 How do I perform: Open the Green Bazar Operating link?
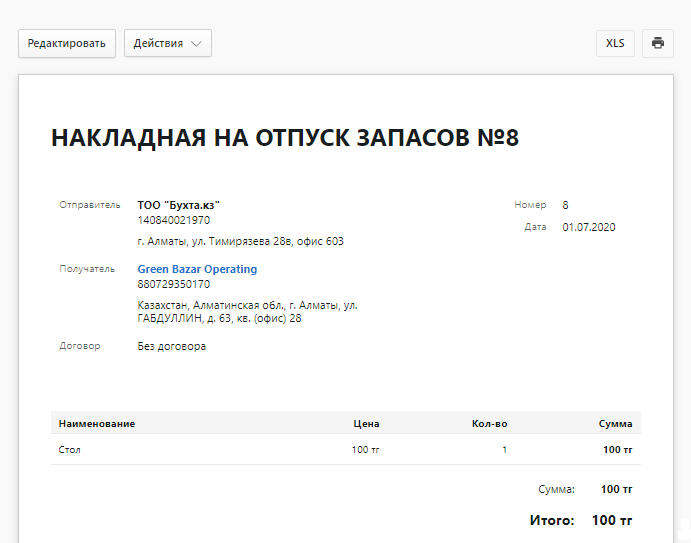(197, 269)
